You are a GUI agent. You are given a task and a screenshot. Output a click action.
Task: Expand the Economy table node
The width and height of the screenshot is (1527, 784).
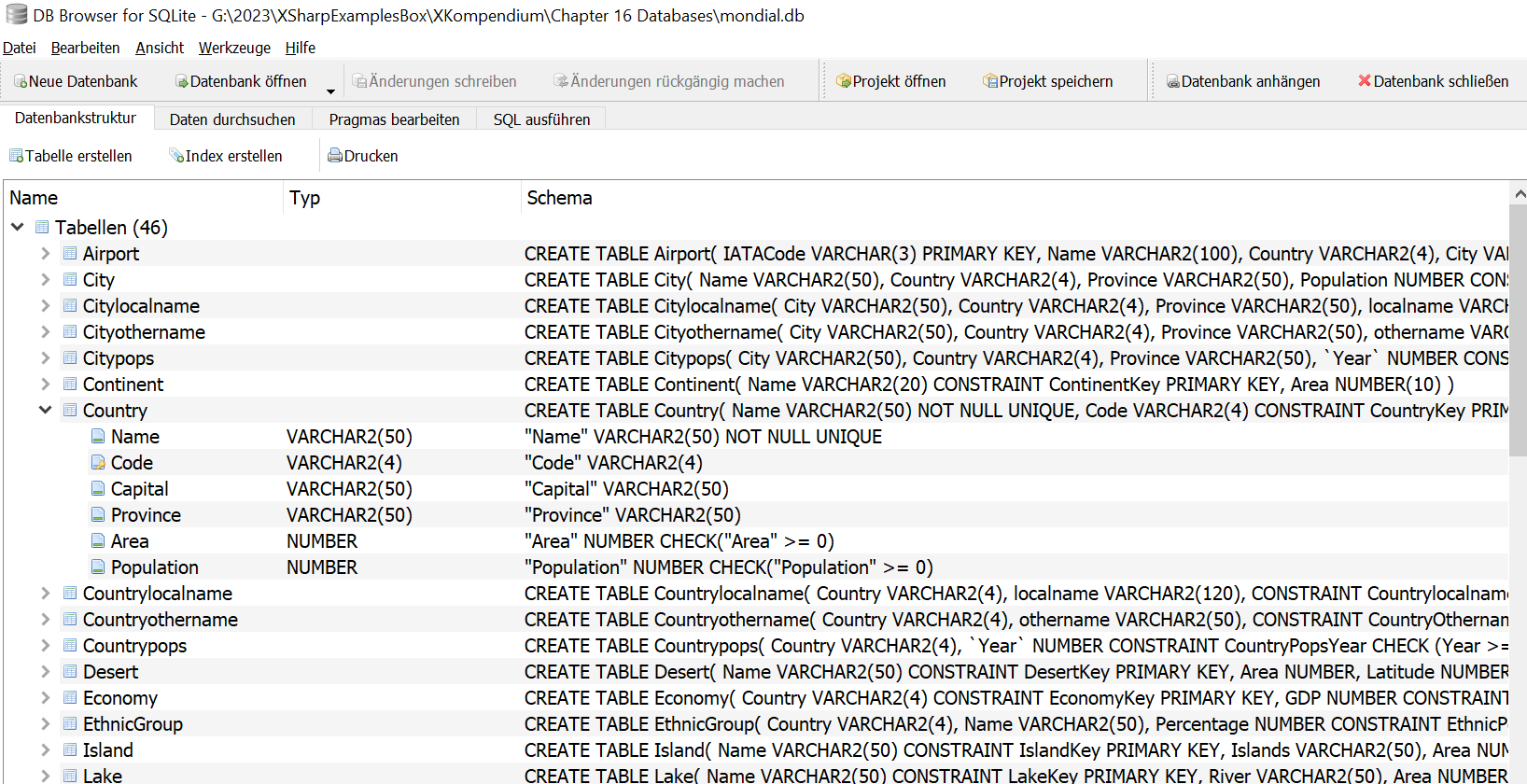(x=45, y=698)
